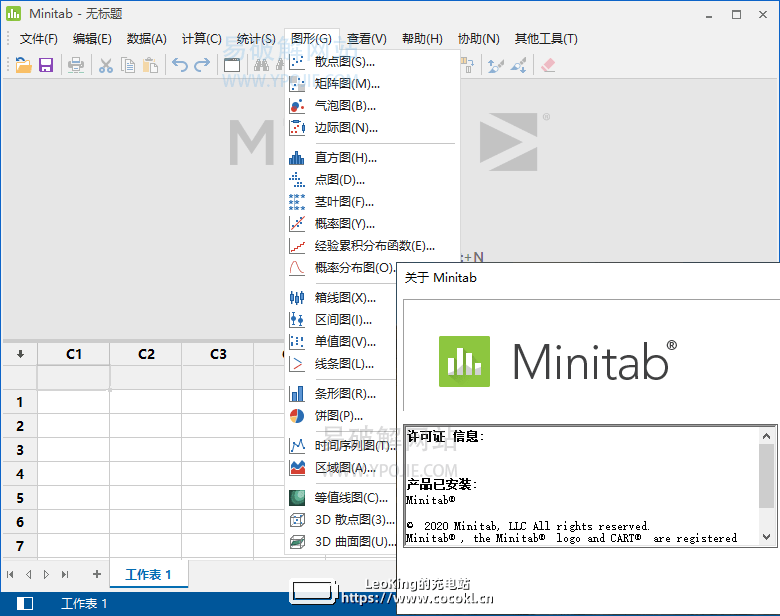Select column header C3

pos(218,354)
